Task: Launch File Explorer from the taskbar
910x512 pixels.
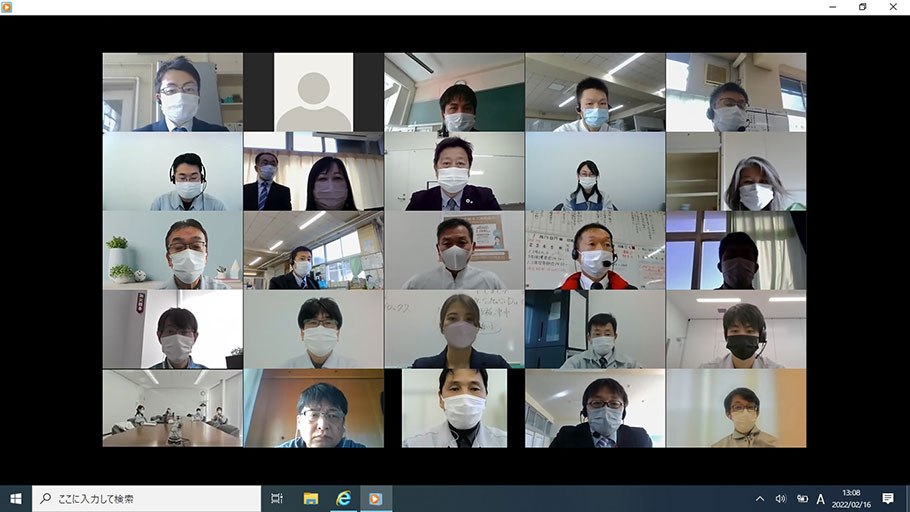Action: (310, 498)
